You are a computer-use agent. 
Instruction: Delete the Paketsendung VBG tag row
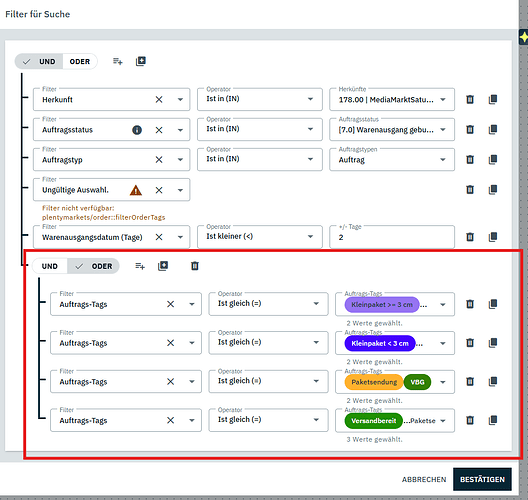click(470, 381)
